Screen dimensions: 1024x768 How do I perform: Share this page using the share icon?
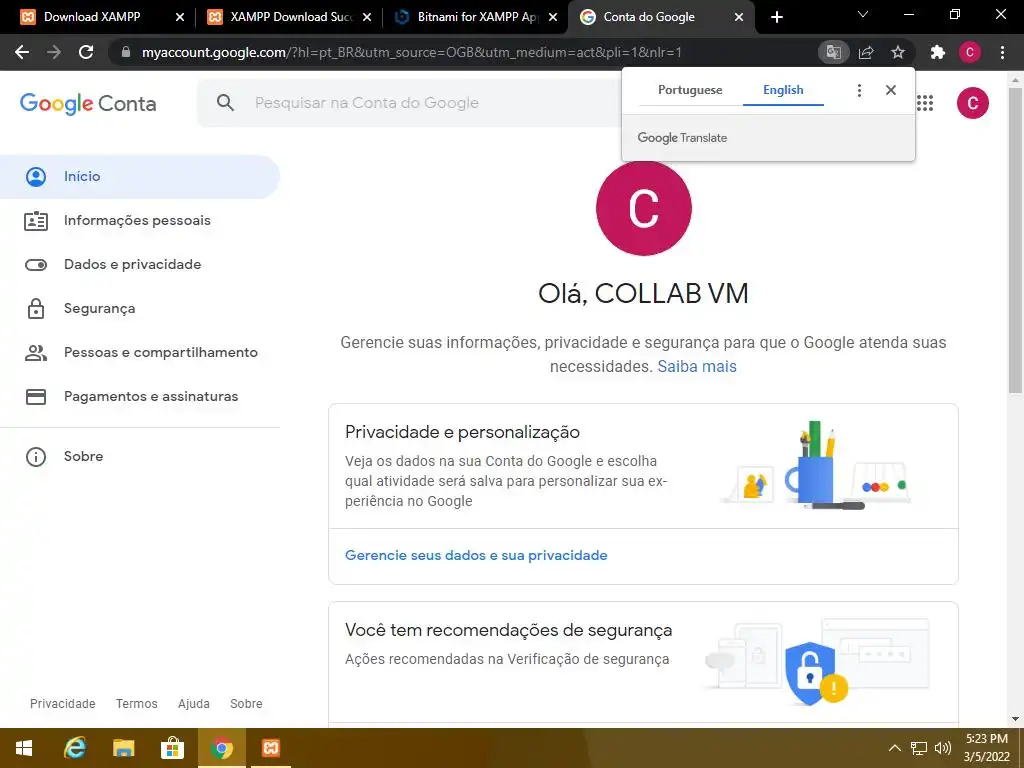866,52
